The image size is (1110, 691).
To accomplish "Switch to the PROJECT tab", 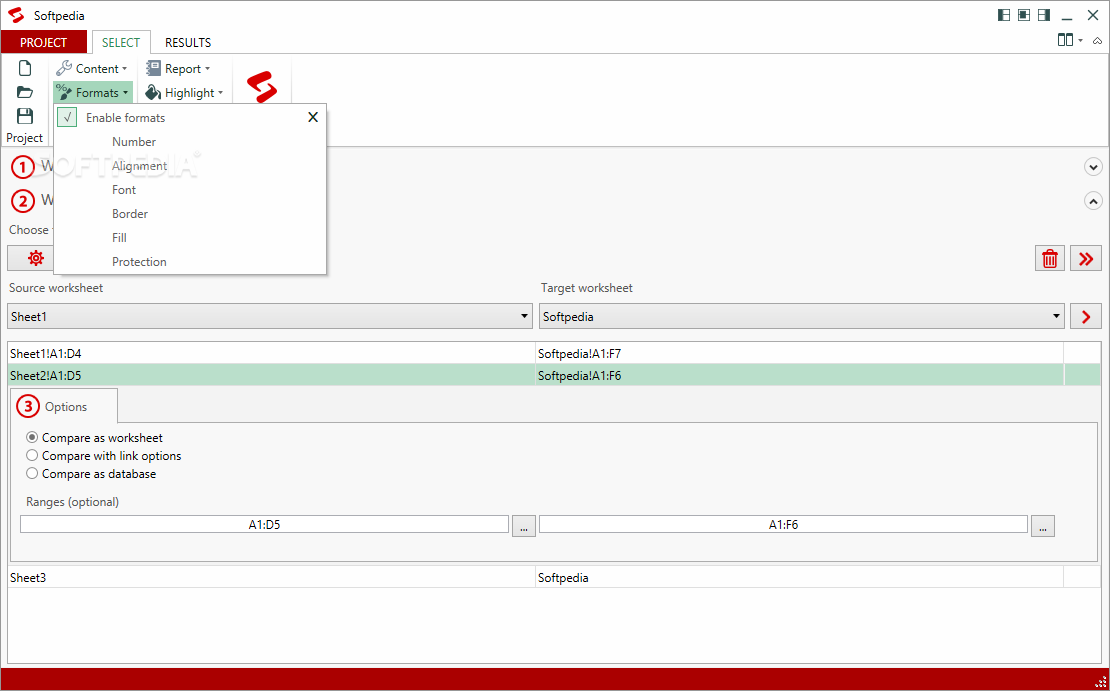I will [x=43, y=42].
